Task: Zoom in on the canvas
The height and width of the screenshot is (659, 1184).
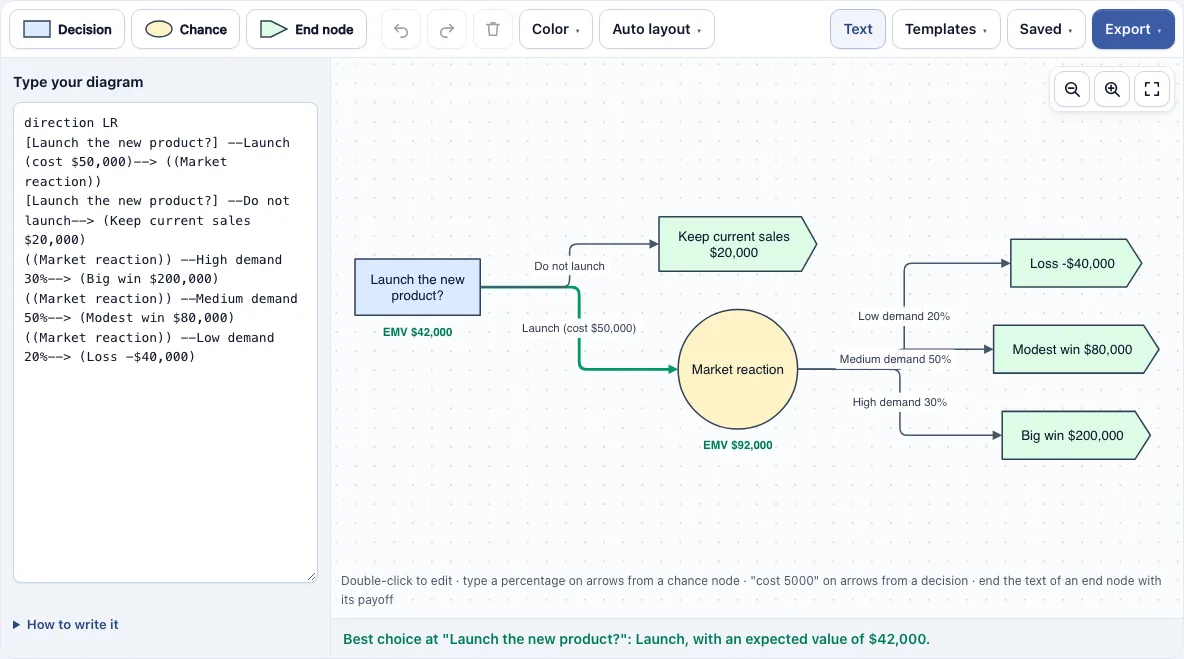Action: click(1112, 89)
